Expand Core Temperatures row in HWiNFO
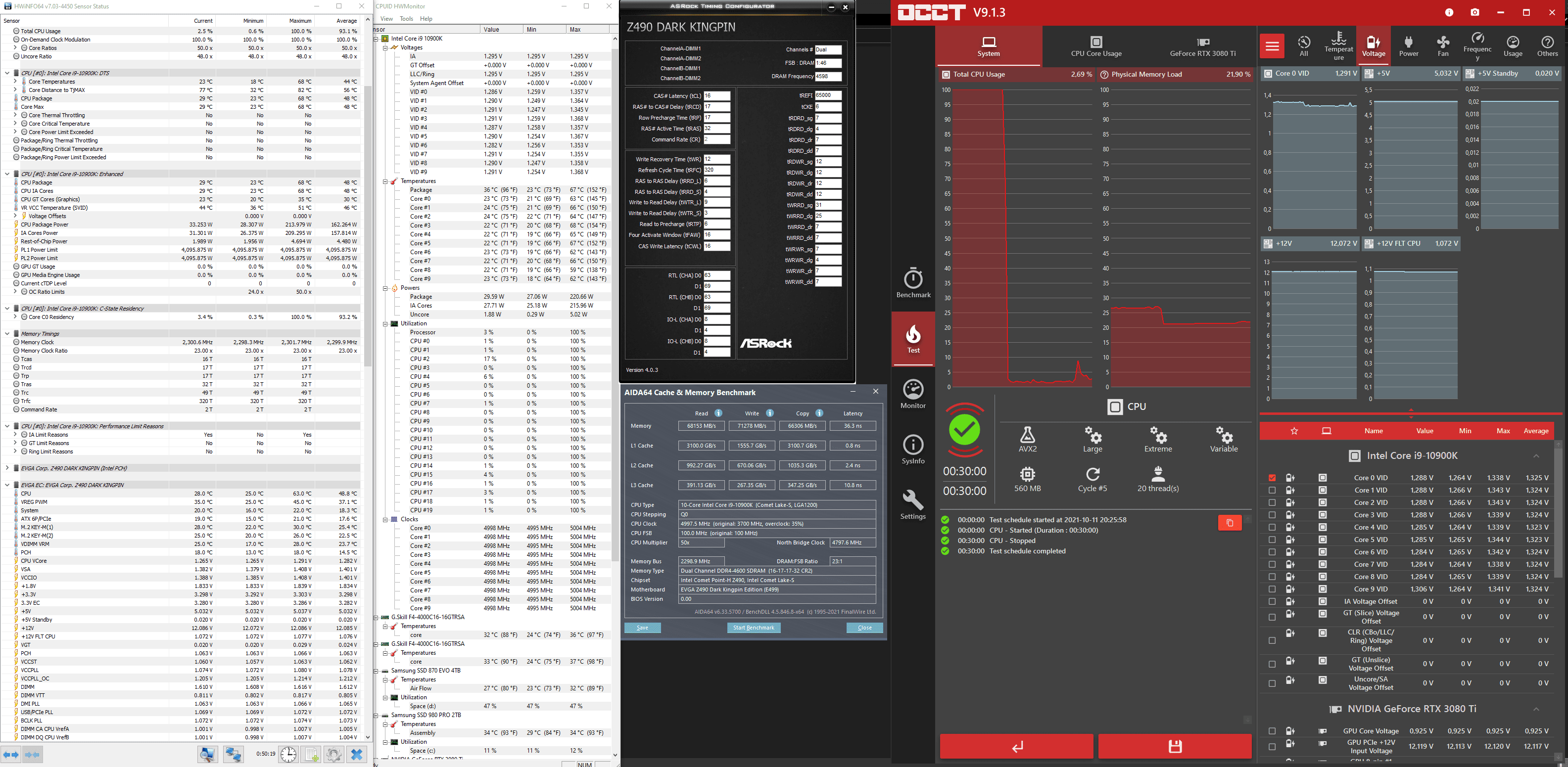Viewport: 1568px width, 767px height. coord(15,82)
